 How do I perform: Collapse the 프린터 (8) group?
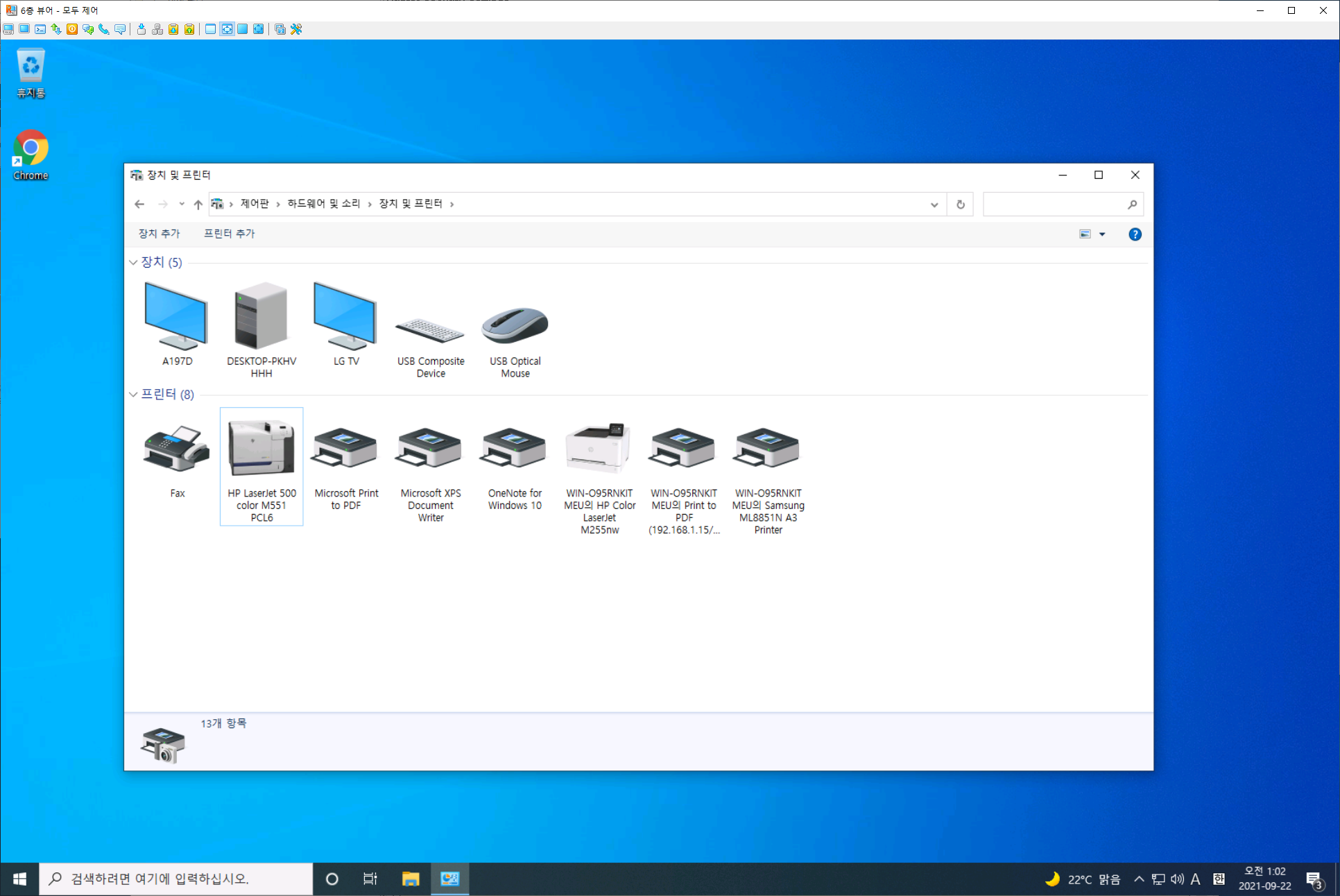click(133, 395)
